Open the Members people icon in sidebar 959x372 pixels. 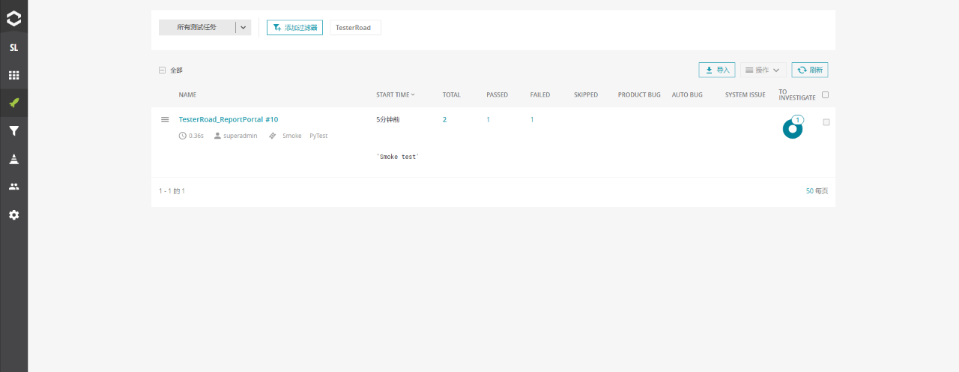[13, 187]
